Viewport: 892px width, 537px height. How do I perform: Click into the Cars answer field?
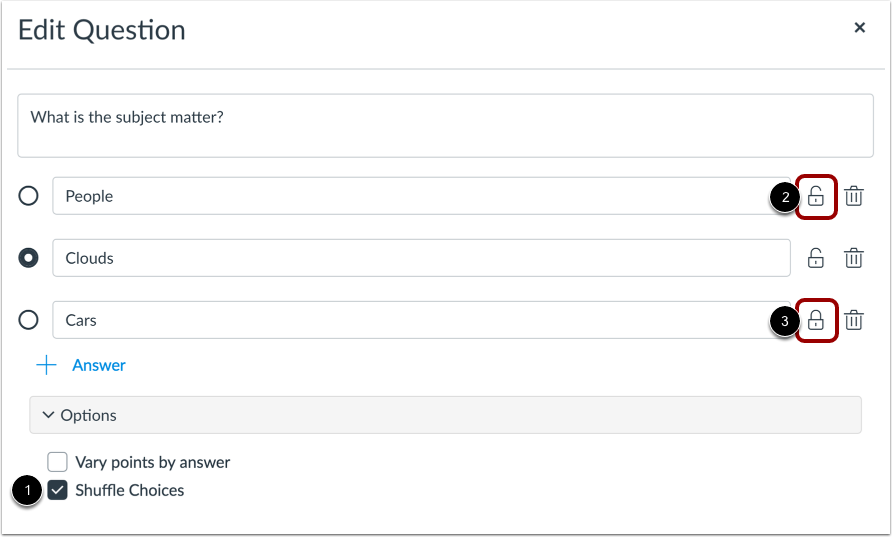400,320
